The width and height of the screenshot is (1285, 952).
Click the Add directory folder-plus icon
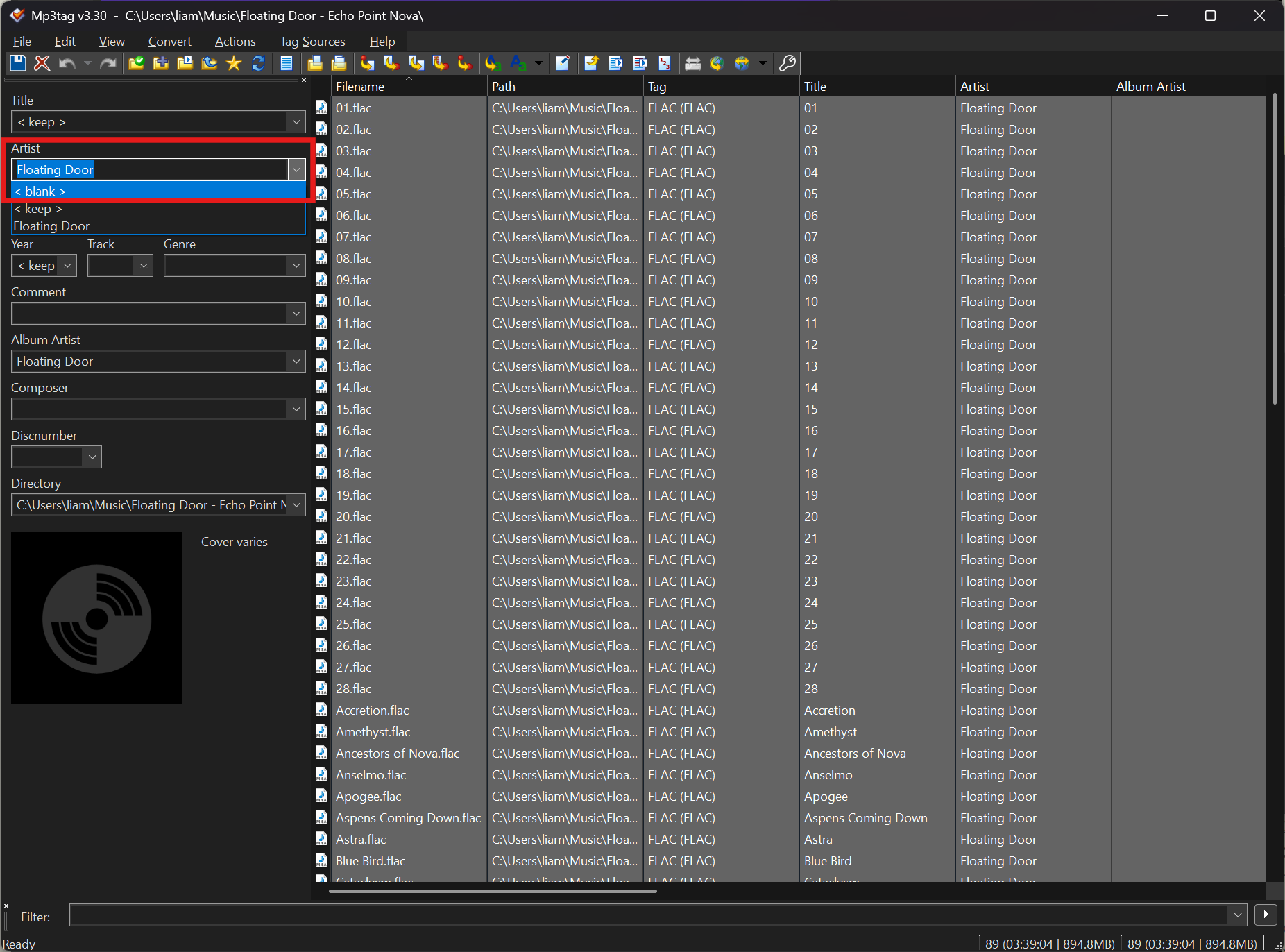pos(161,63)
